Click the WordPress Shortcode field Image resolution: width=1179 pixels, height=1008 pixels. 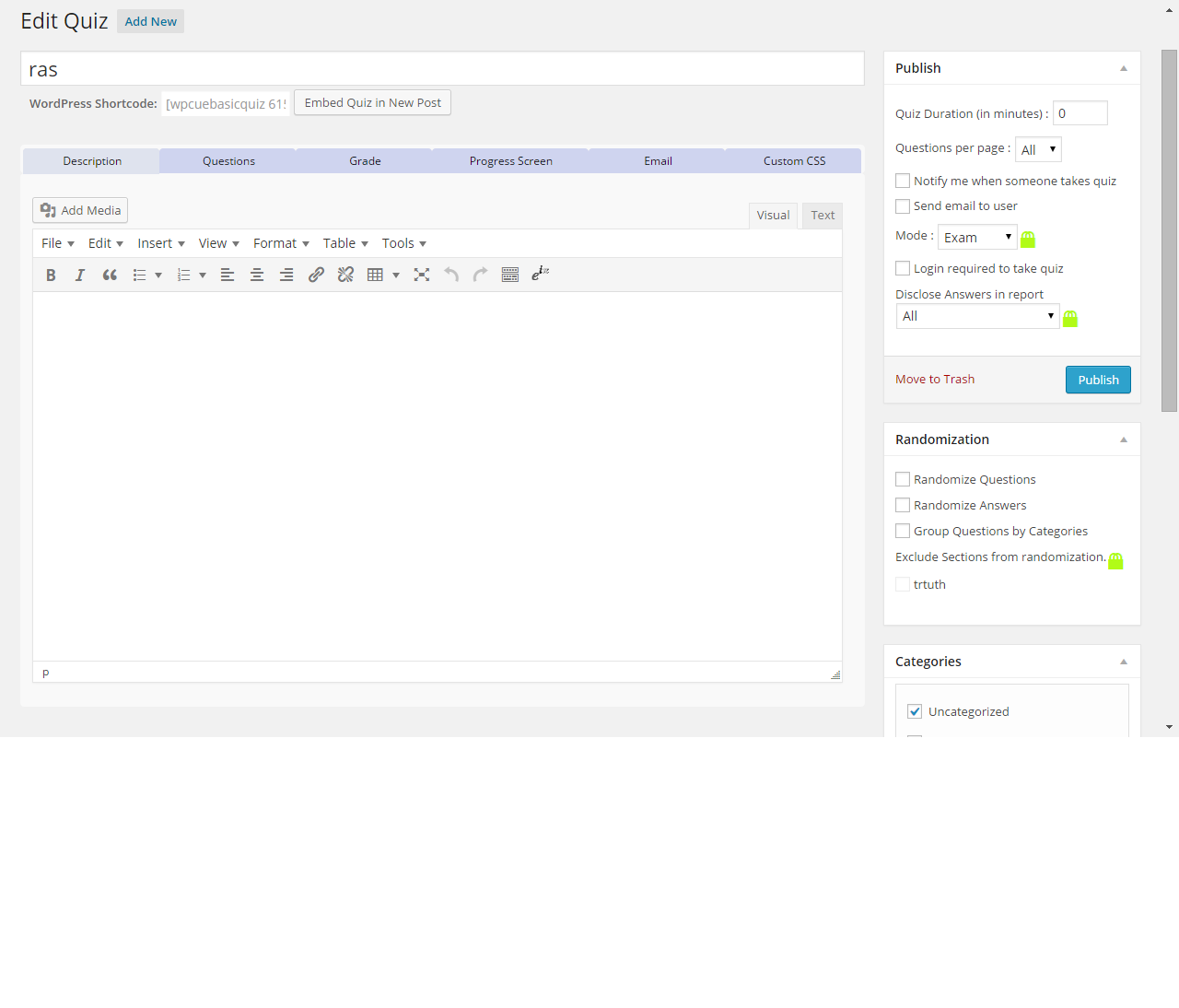click(x=226, y=104)
